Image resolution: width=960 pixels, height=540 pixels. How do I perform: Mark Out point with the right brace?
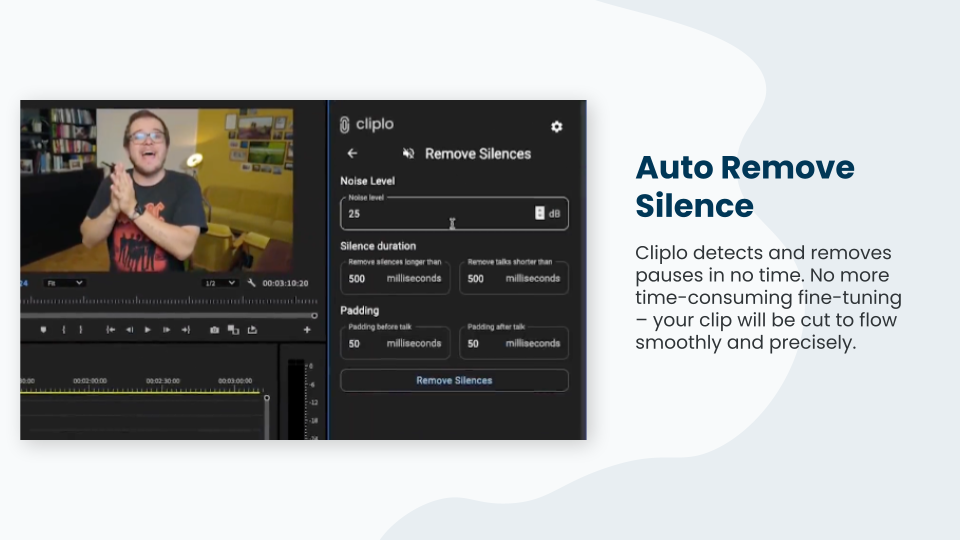(x=81, y=330)
